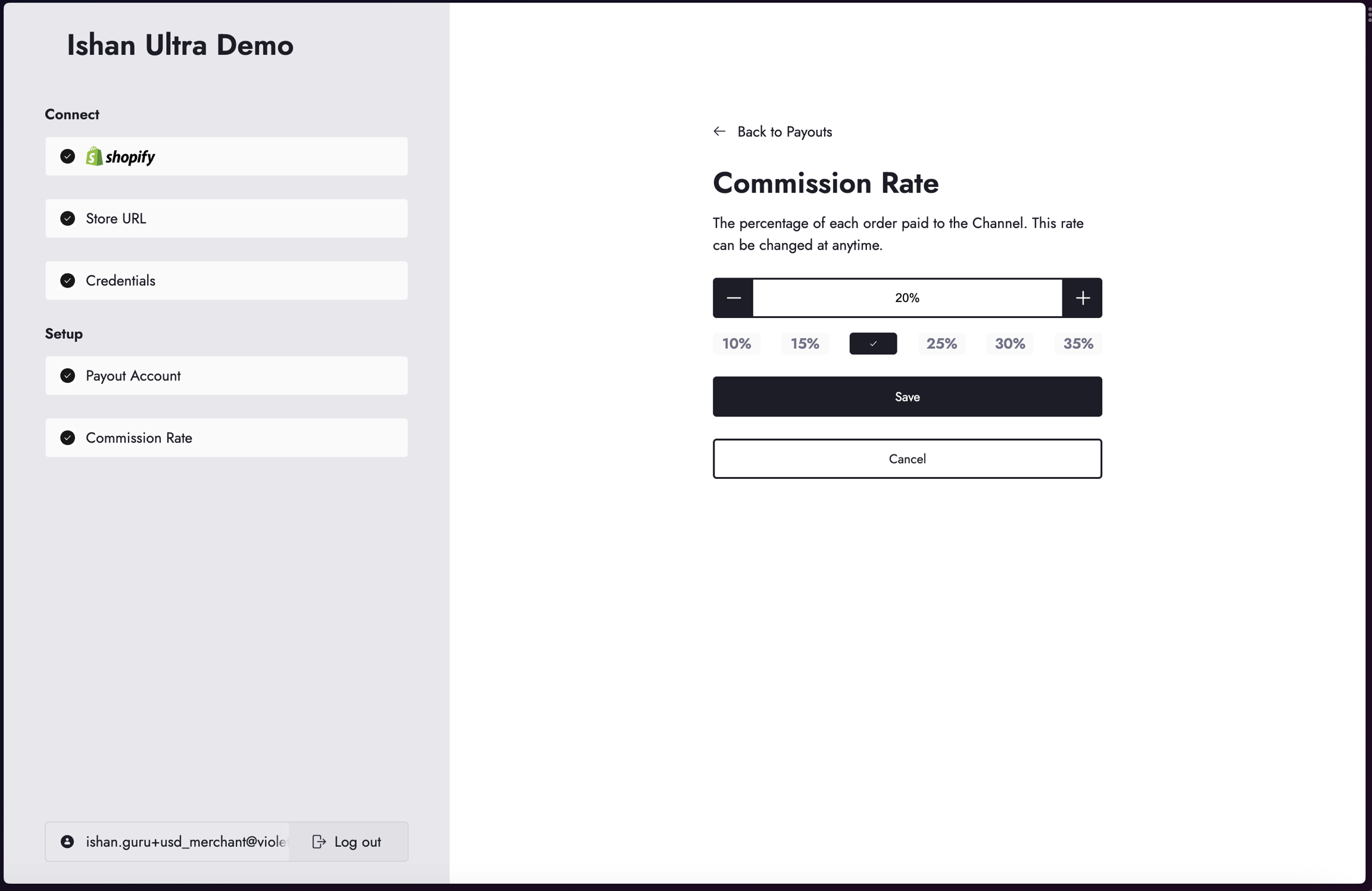The width and height of the screenshot is (1372, 891).
Task: Click the 20% commission rate input field
Action: [907, 298]
